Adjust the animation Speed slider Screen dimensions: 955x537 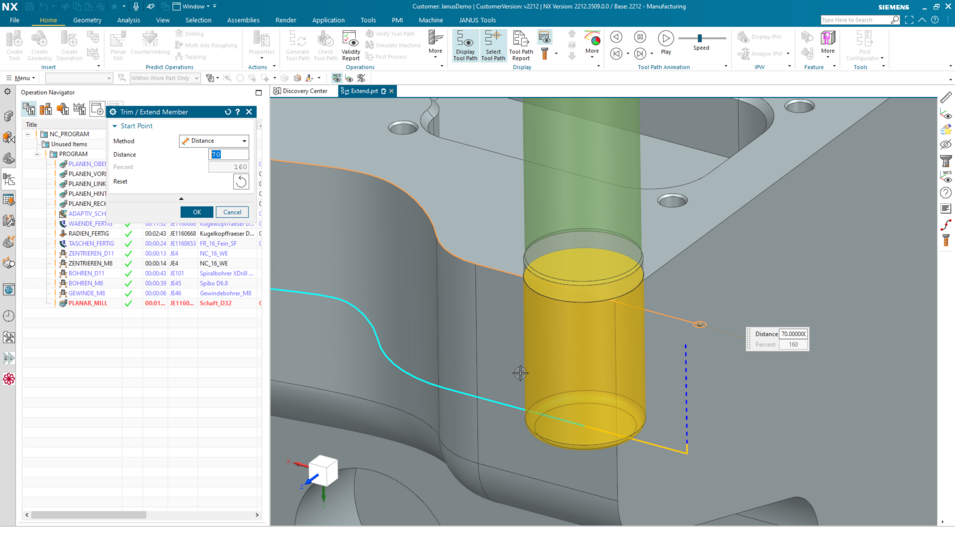700,38
